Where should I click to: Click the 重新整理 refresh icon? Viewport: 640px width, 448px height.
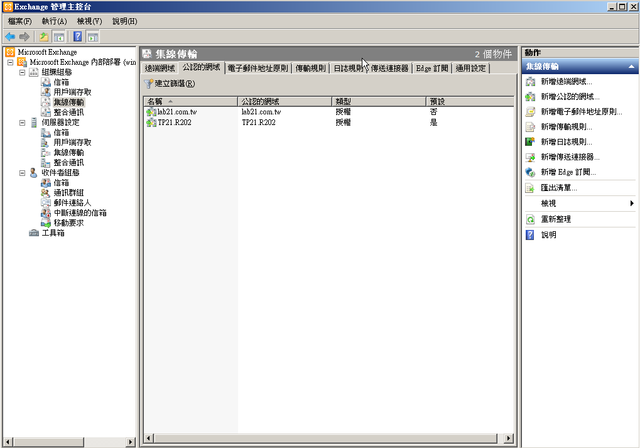pyautogui.click(x=530, y=220)
